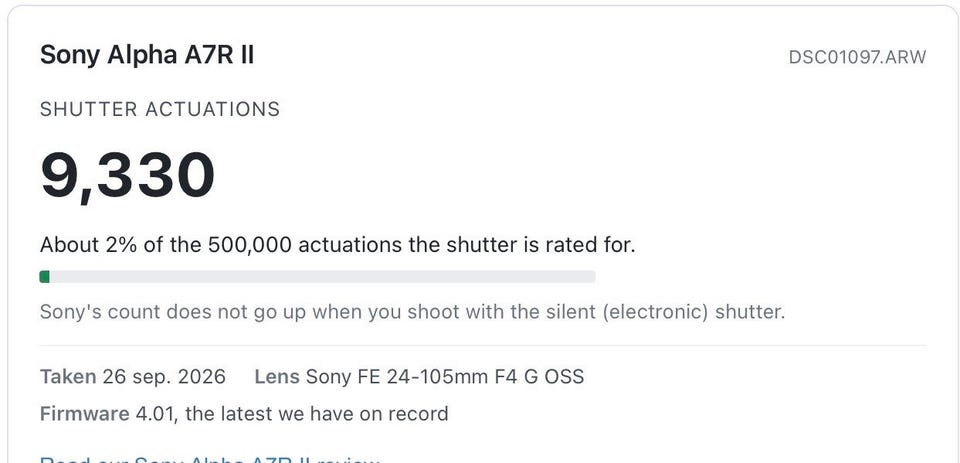This screenshot has height=463, width=960.
Task: Click 'actuations the shutter is rated for' text
Action: (467, 245)
